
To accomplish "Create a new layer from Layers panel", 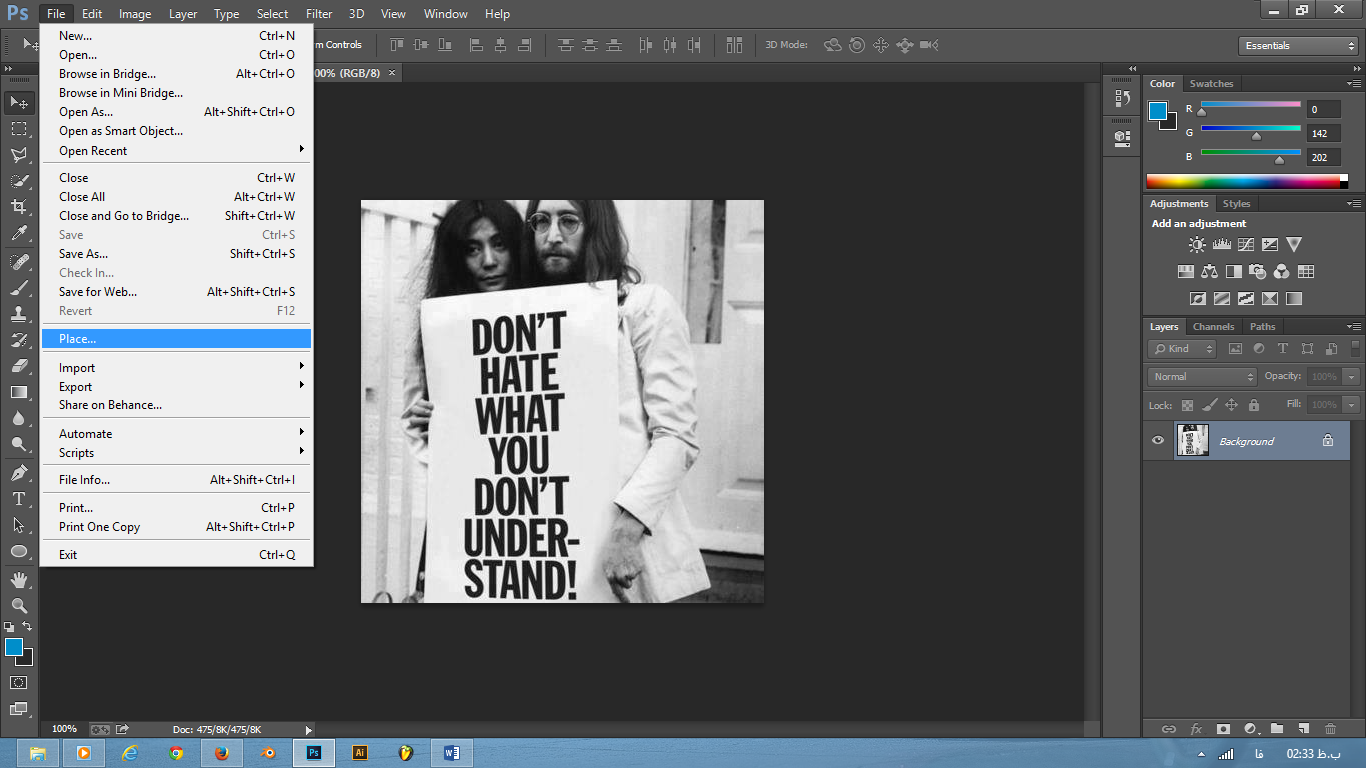I will click(1303, 729).
